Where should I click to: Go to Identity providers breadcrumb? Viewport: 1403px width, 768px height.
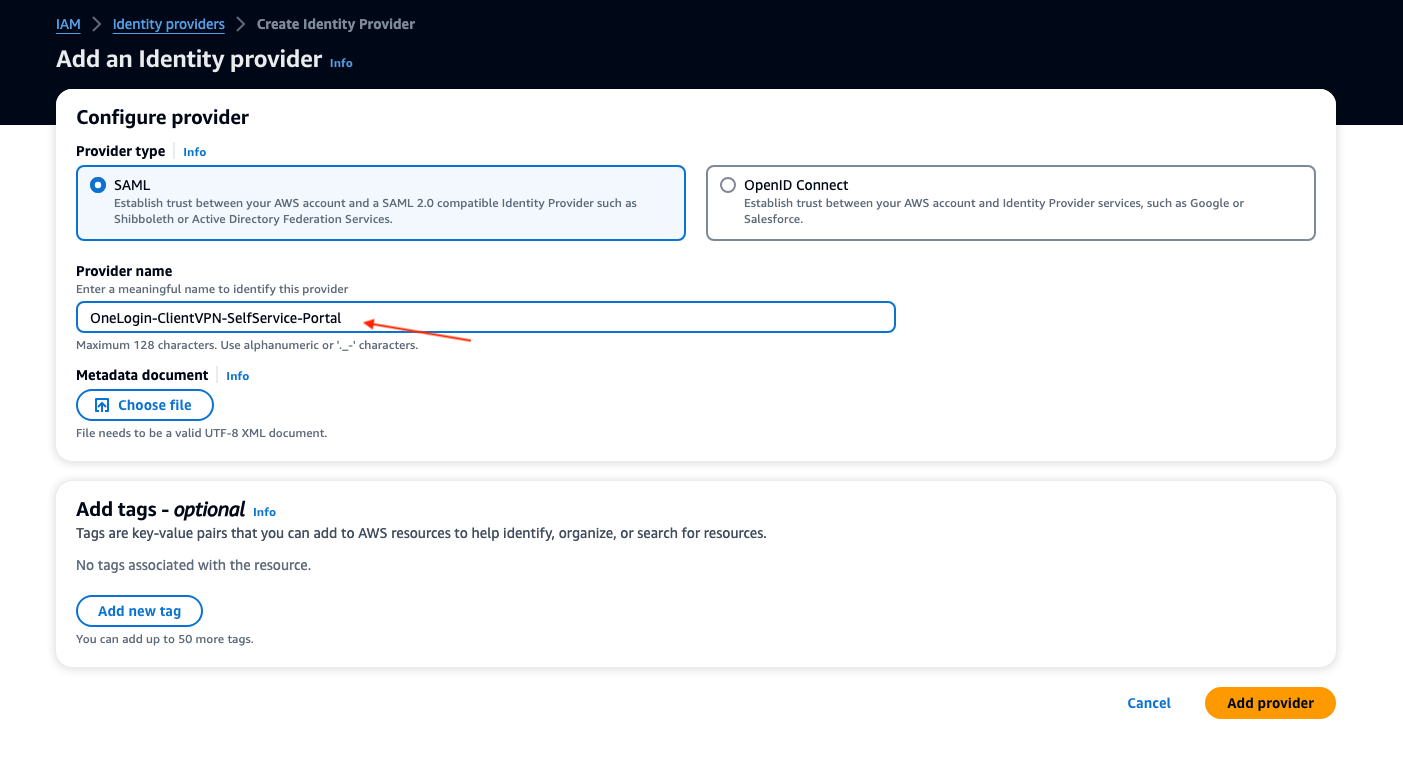pos(168,24)
